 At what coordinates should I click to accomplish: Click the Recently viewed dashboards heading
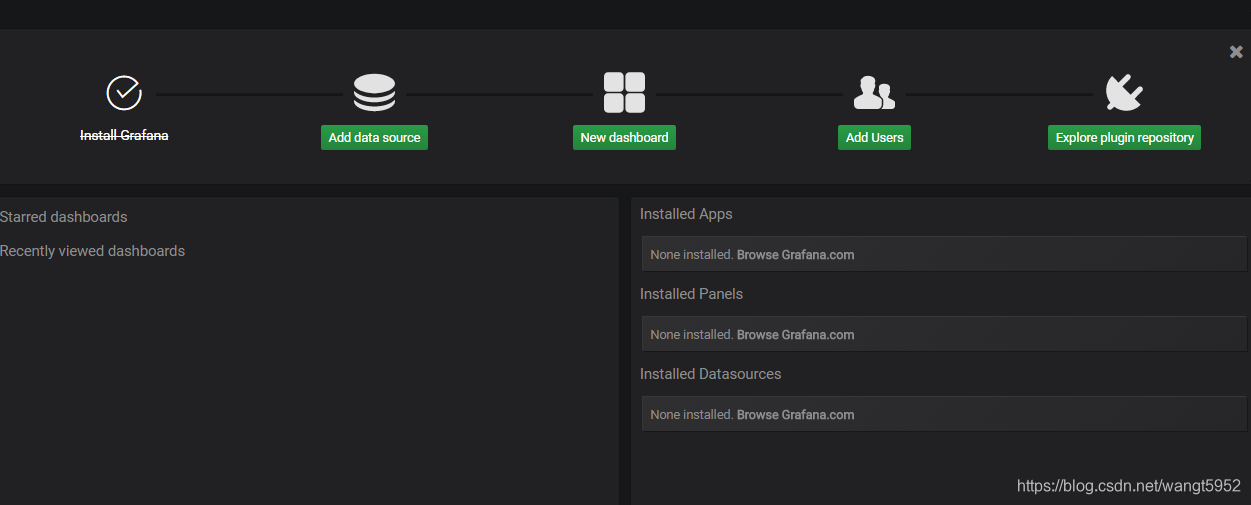92,251
